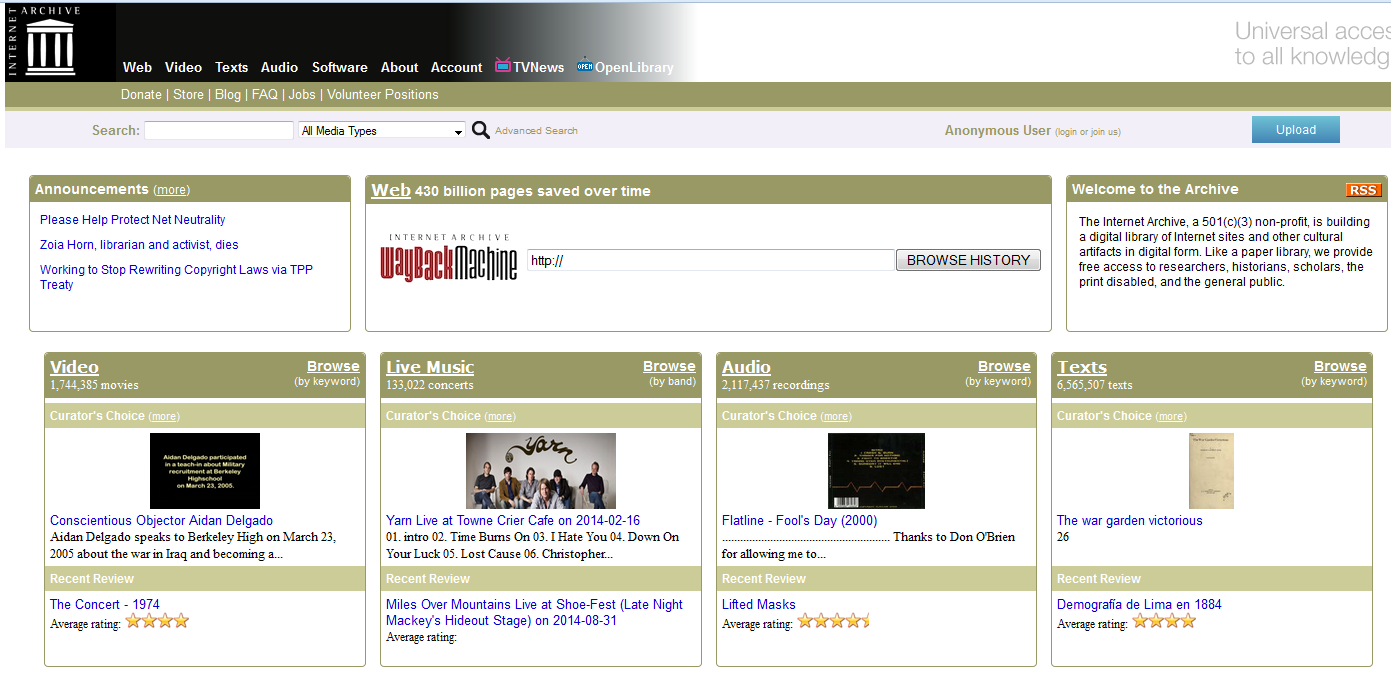Image resolution: width=1391 pixels, height=693 pixels.
Task: Click the Yarn band photo thumbnail
Action: (x=541, y=471)
